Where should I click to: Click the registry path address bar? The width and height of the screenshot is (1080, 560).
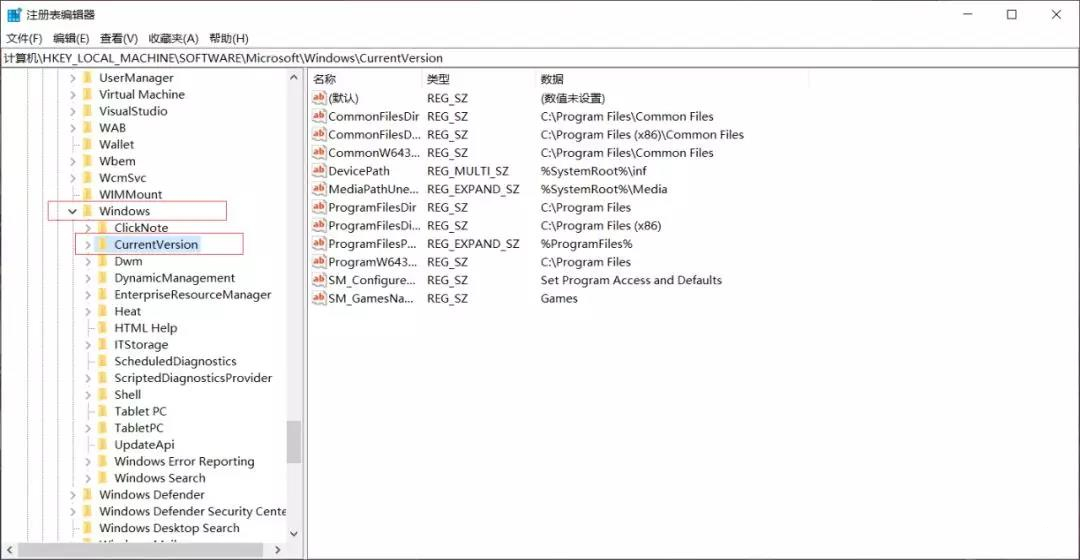(539, 58)
